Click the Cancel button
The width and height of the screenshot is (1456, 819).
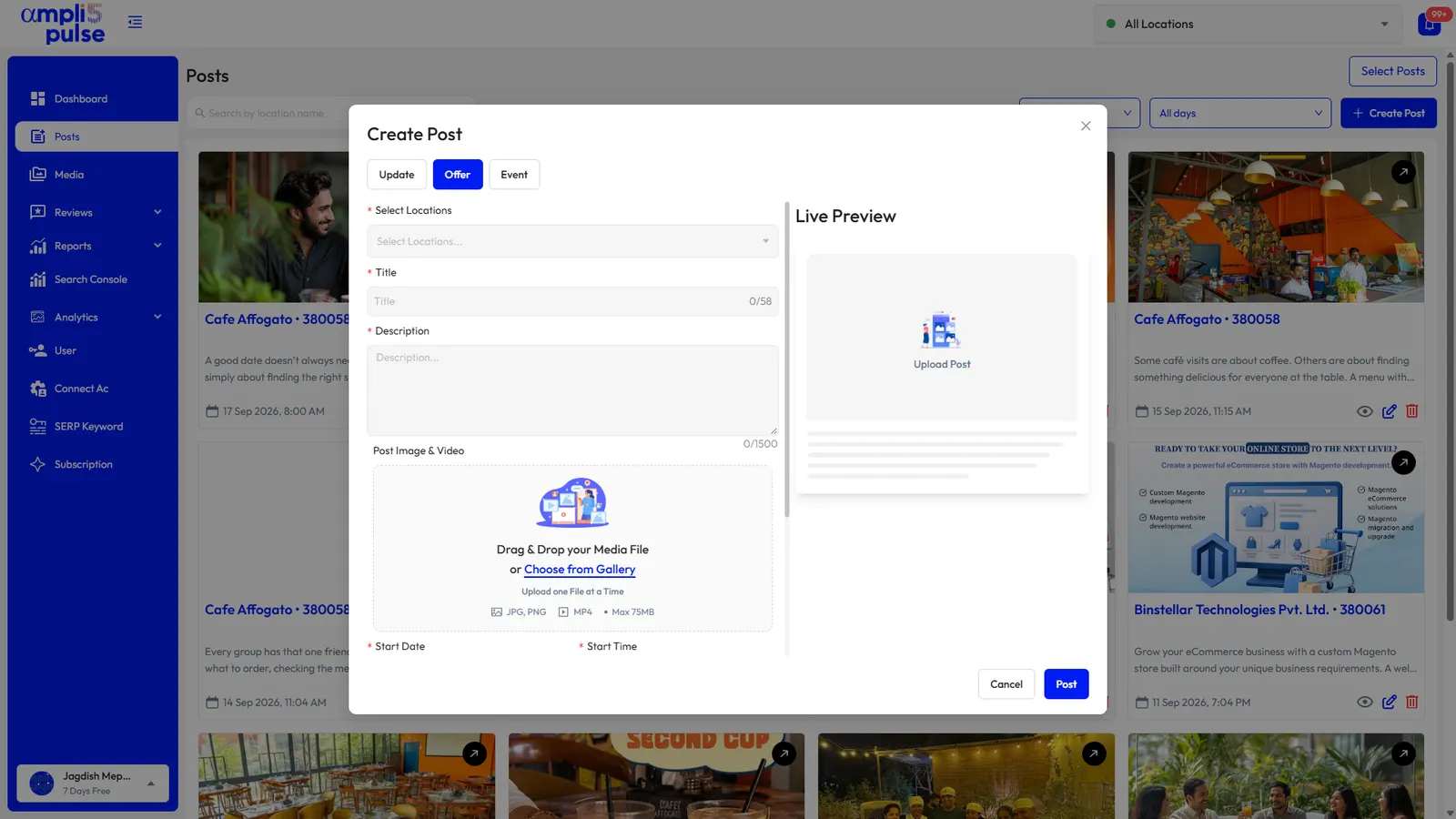tap(1006, 684)
